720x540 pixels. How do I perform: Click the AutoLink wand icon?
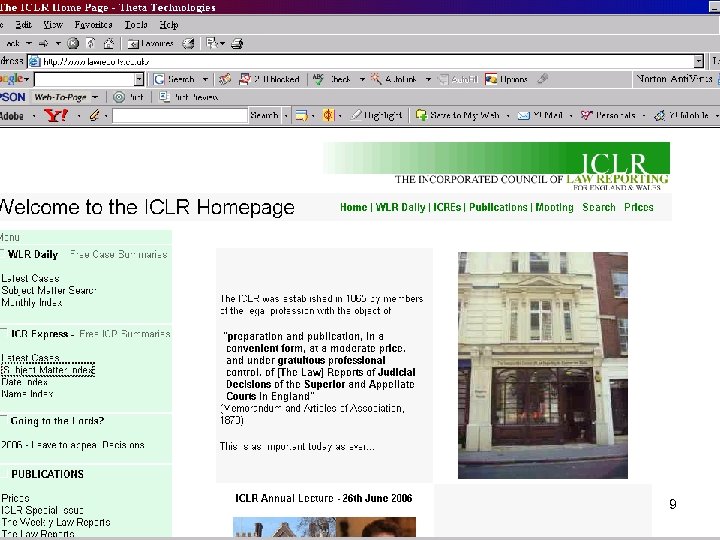click(376, 79)
